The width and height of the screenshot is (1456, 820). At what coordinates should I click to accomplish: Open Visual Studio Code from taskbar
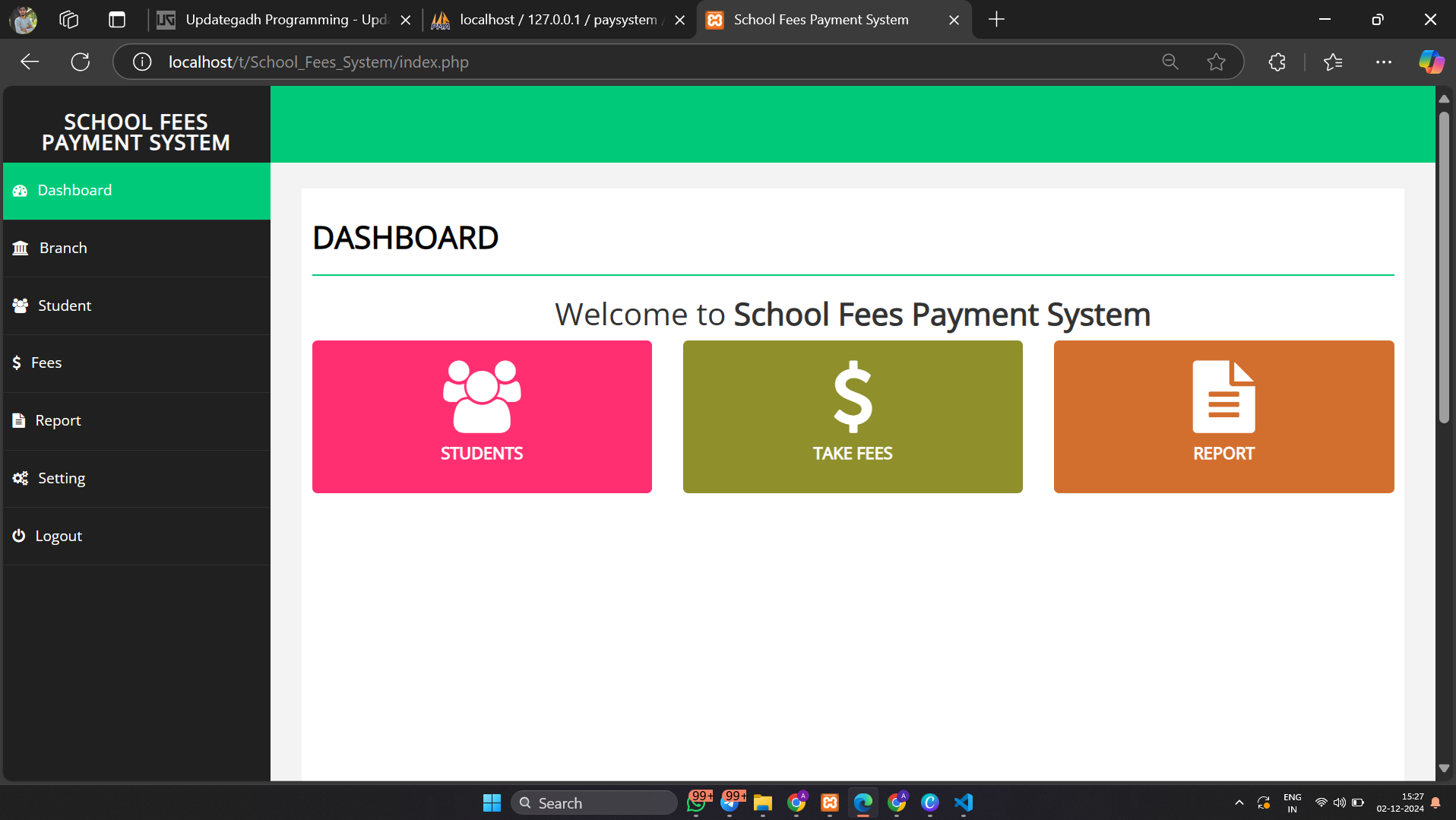pos(964,803)
